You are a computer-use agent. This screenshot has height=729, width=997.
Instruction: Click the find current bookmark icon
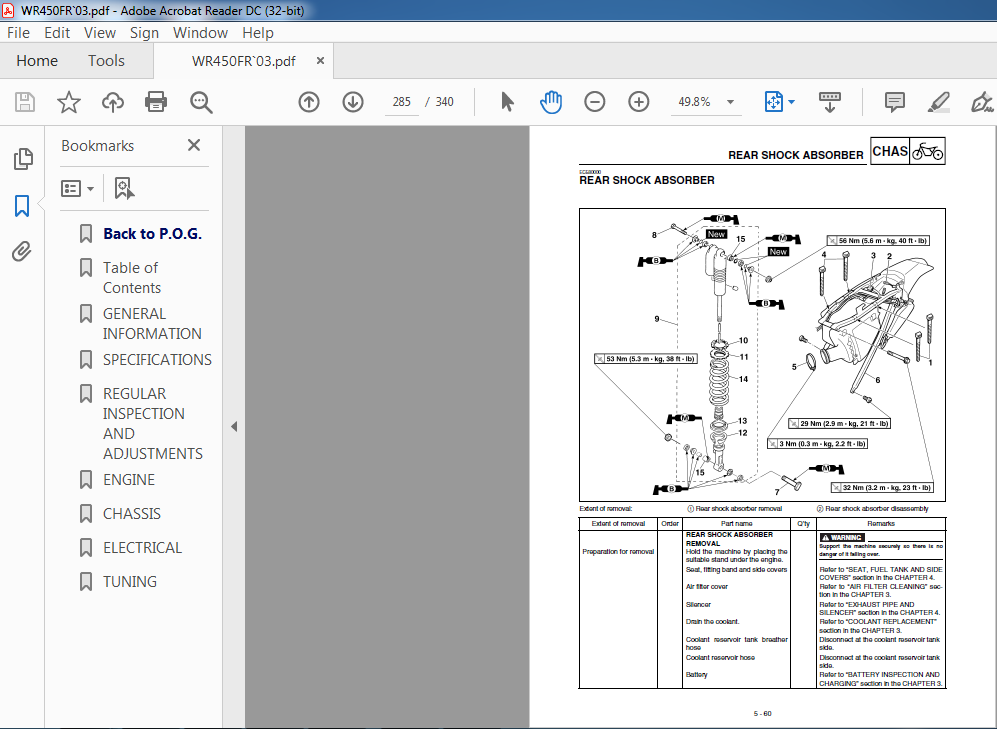pyautogui.click(x=124, y=188)
